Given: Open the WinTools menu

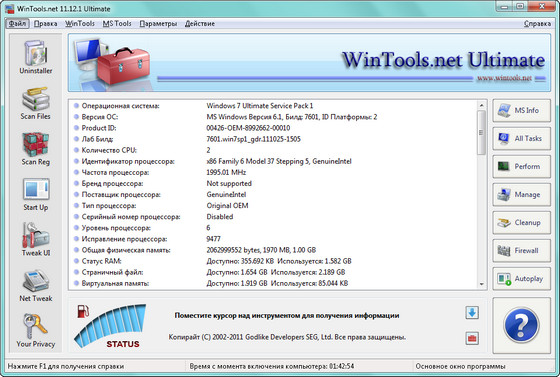Looking at the screenshot, I should pyautogui.click(x=80, y=24).
